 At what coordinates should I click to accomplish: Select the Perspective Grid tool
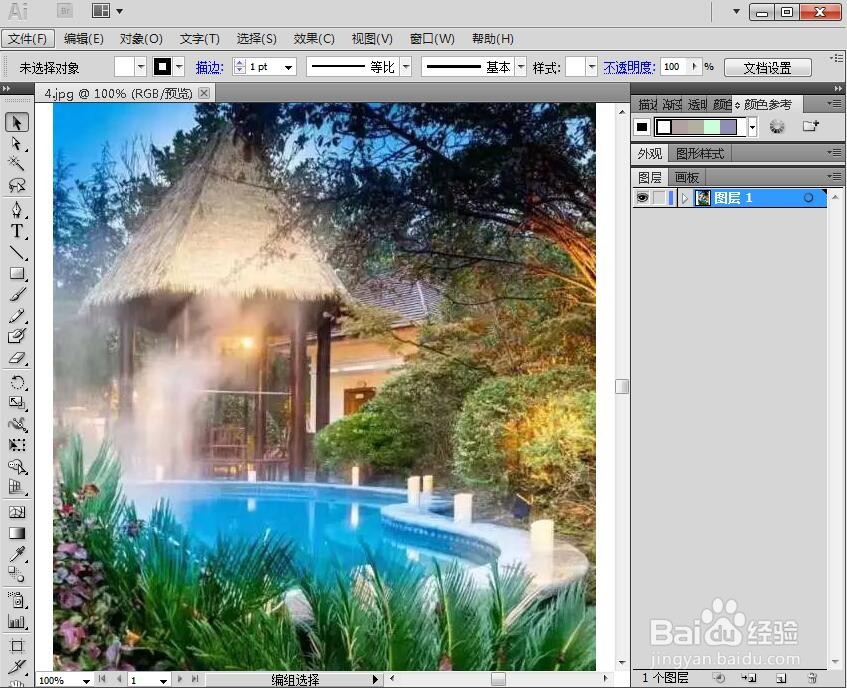click(x=17, y=488)
